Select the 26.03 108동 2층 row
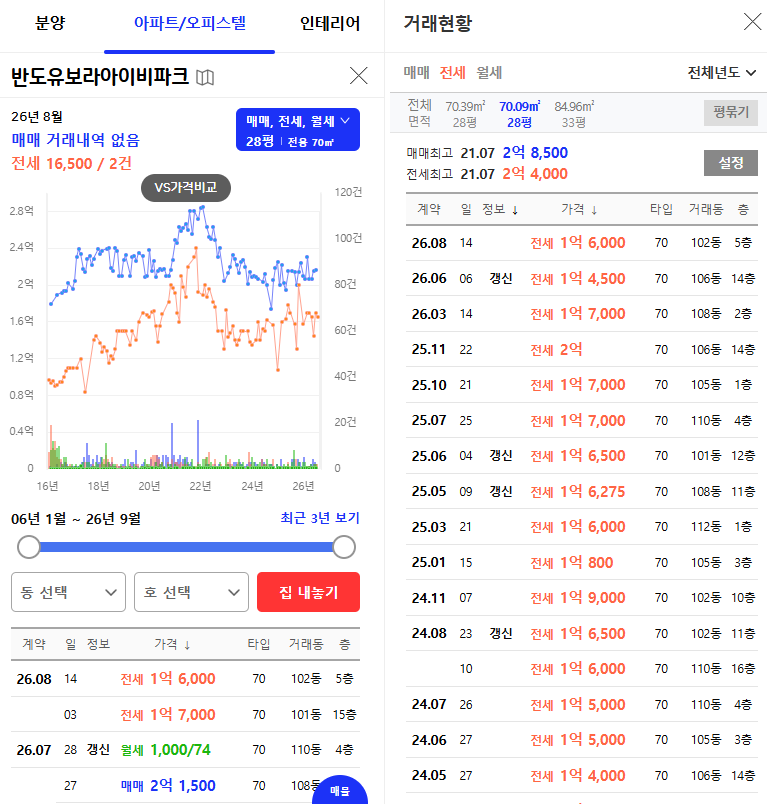Image resolution: width=767 pixels, height=804 pixels. coord(582,314)
